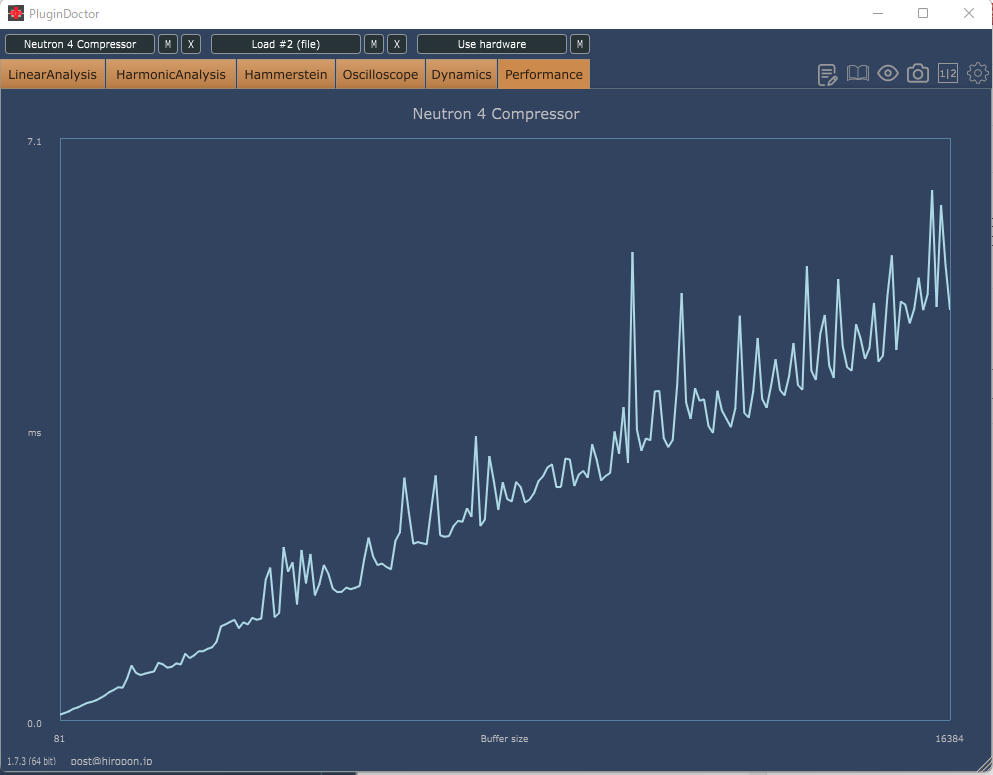Toggle M button for Neutron 4 Compressor
The image size is (993, 775).
168,44
